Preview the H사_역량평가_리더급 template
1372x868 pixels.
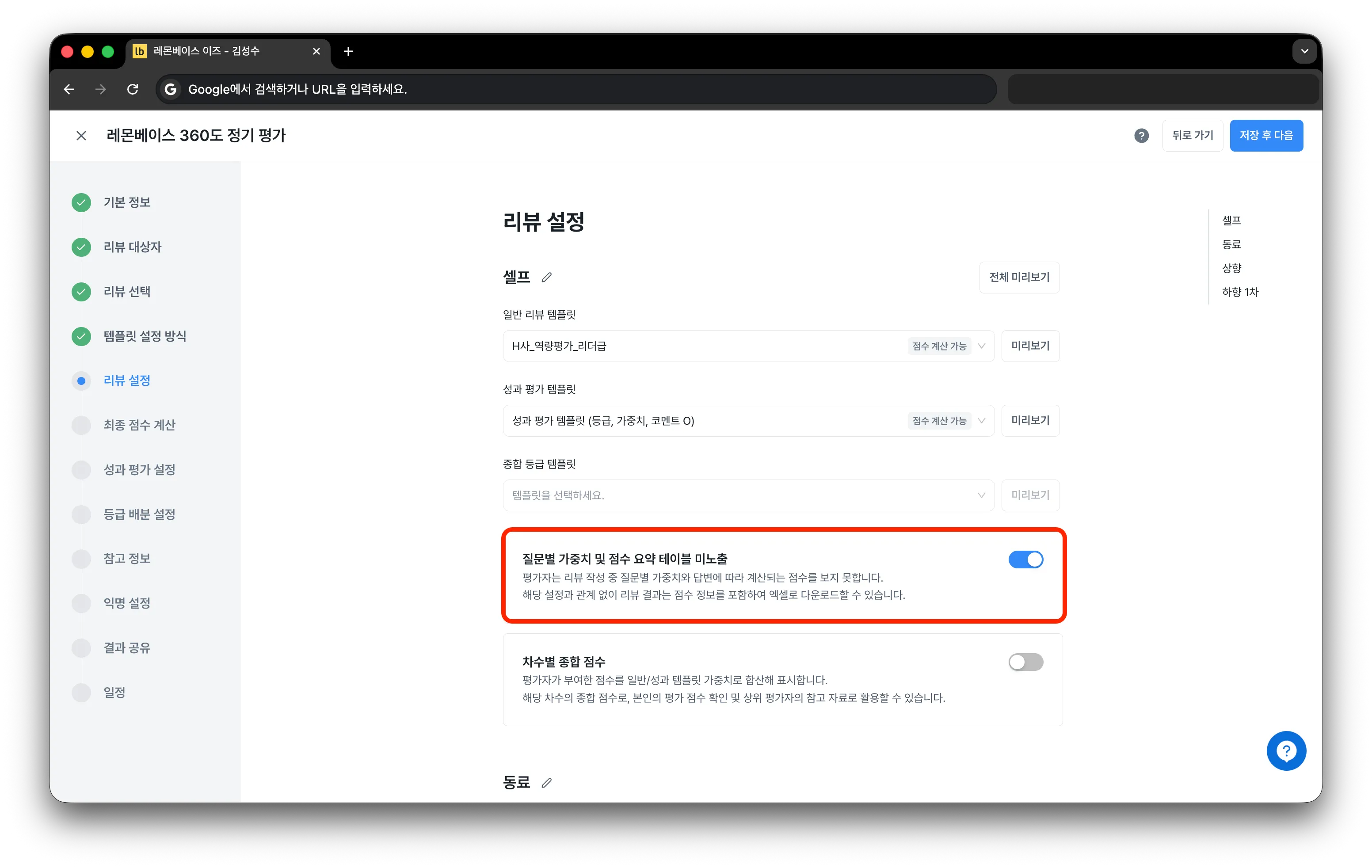pyautogui.click(x=1030, y=346)
